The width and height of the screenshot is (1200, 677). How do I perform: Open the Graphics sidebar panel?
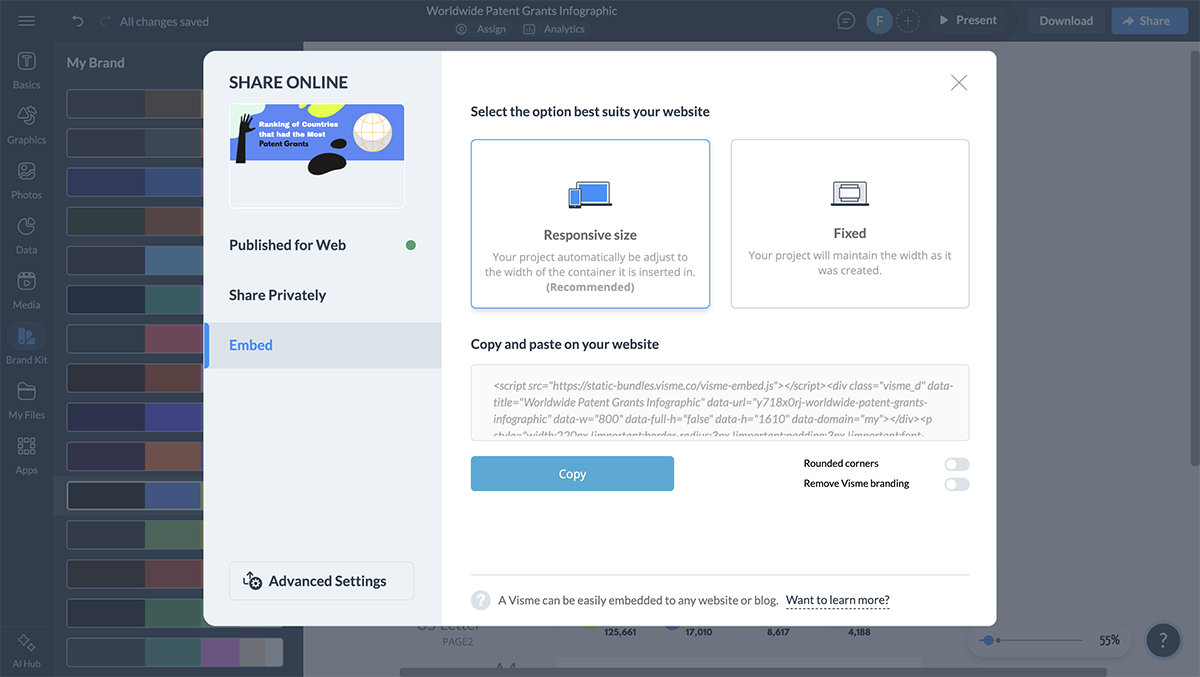pos(27,124)
